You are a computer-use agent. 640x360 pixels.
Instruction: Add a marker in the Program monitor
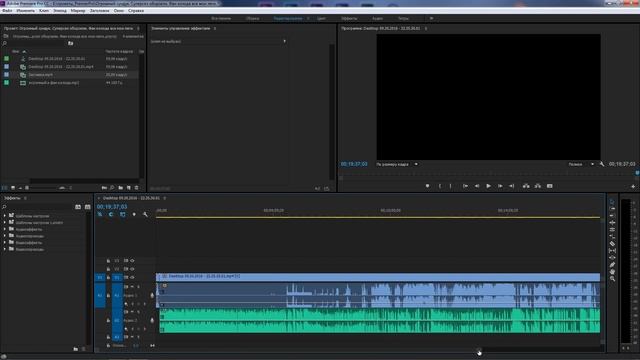(x=427, y=186)
